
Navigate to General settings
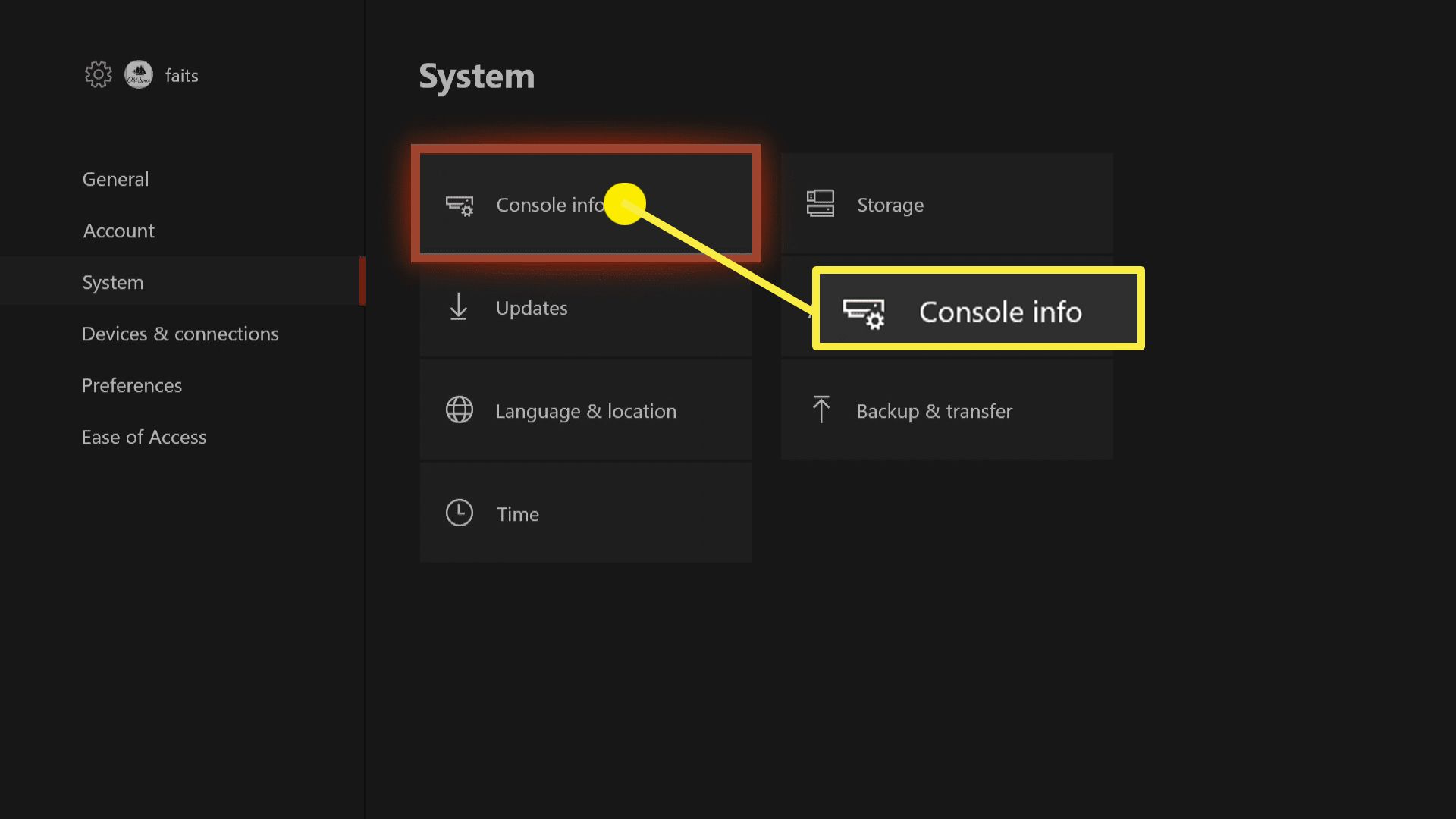(116, 178)
